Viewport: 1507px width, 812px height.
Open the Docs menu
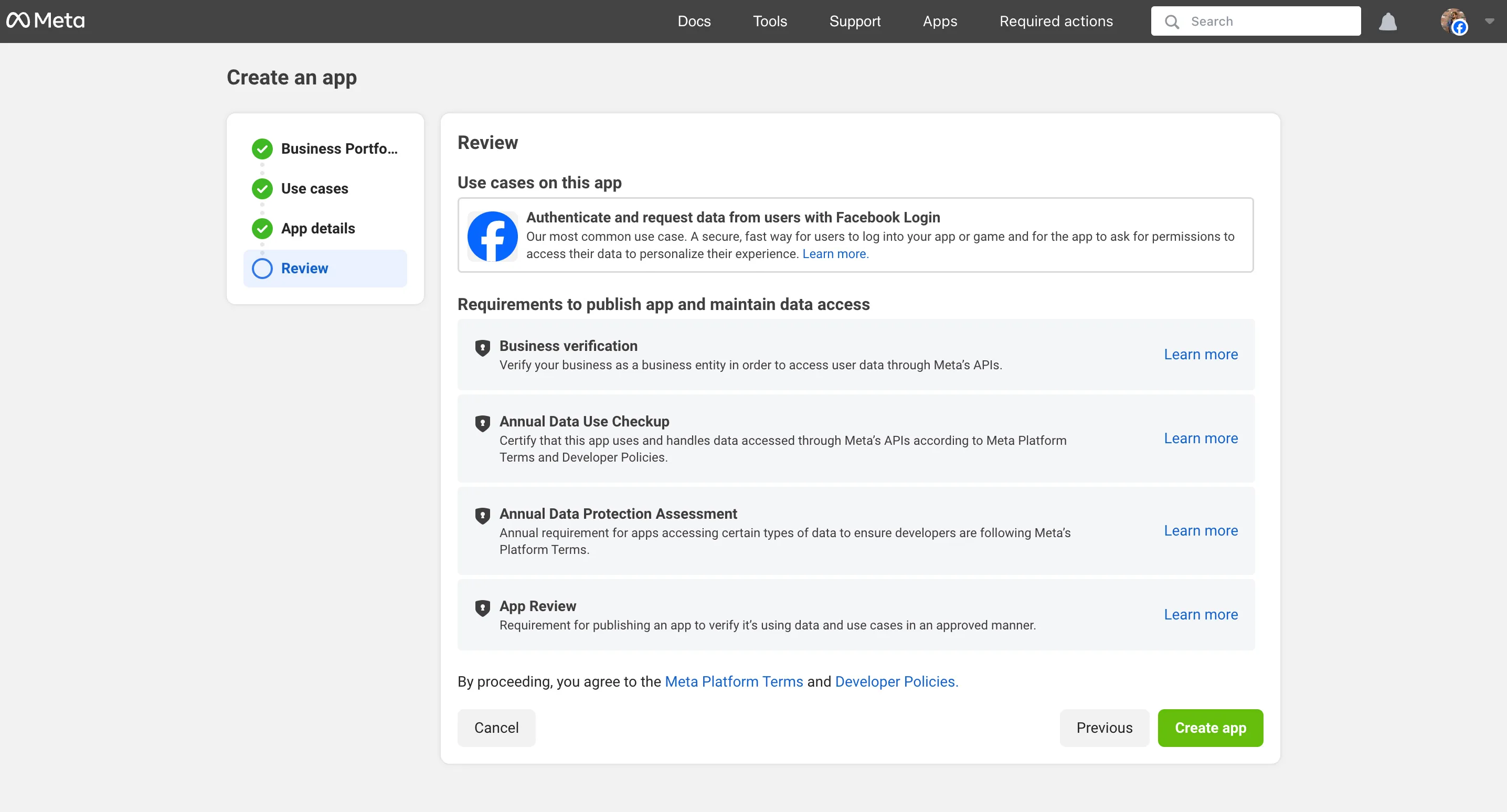[694, 21]
